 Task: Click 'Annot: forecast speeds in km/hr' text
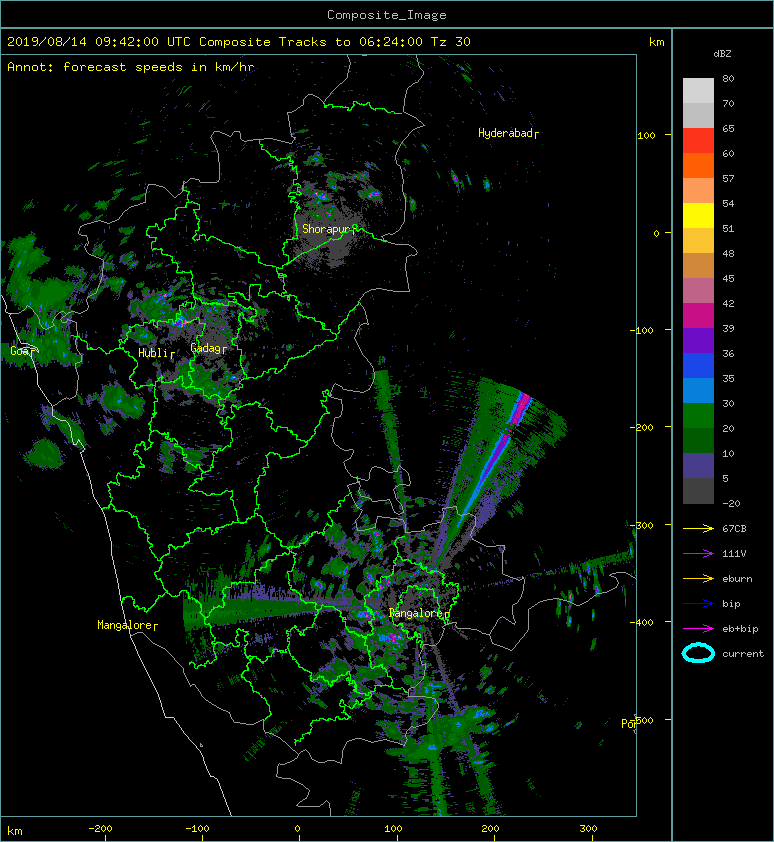tap(131, 67)
